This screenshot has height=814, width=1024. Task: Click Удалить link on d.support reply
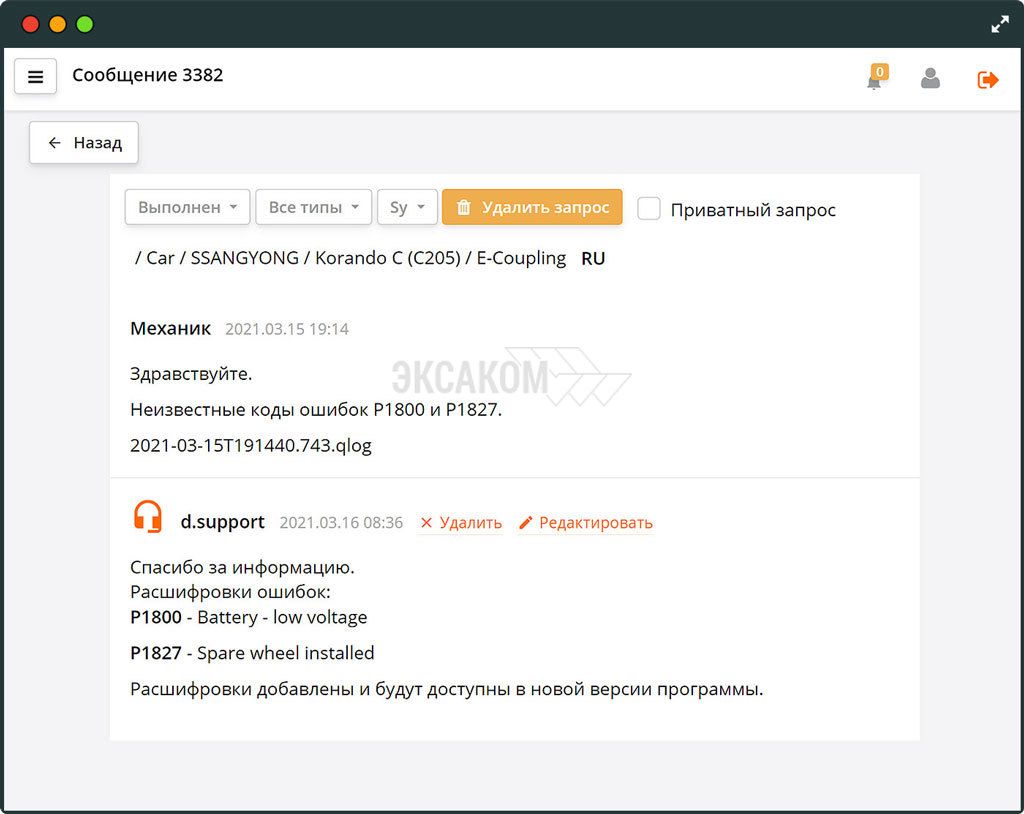[470, 523]
